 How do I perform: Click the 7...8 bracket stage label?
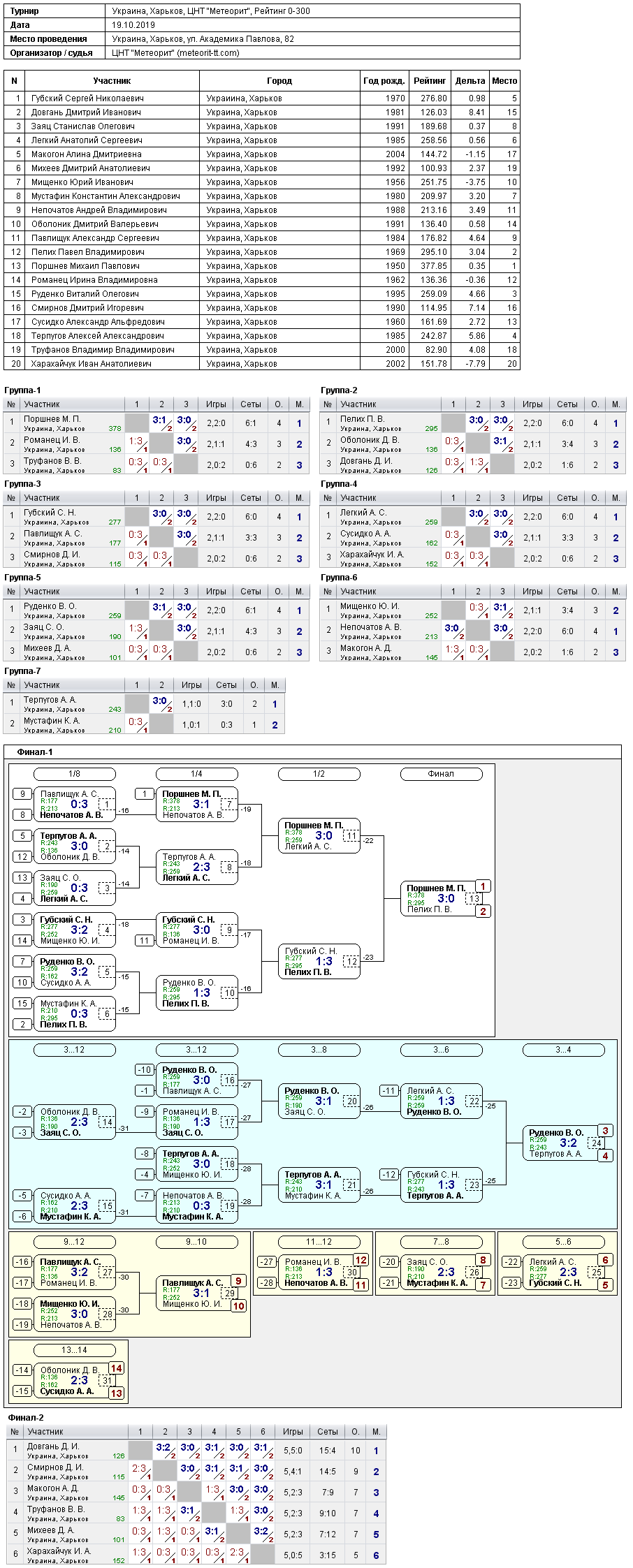(x=441, y=1242)
